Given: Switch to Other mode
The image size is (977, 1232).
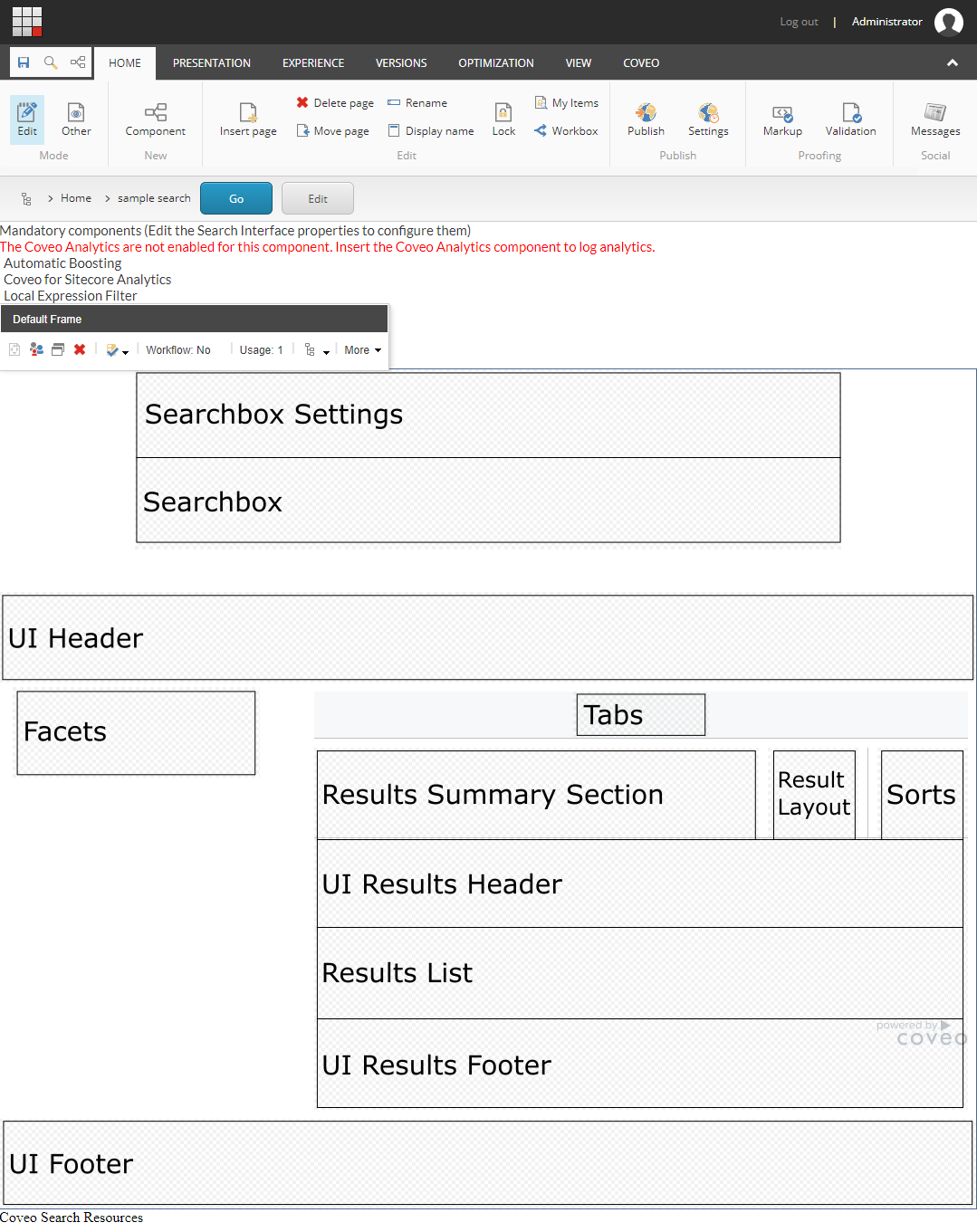Looking at the screenshot, I should tap(75, 119).
